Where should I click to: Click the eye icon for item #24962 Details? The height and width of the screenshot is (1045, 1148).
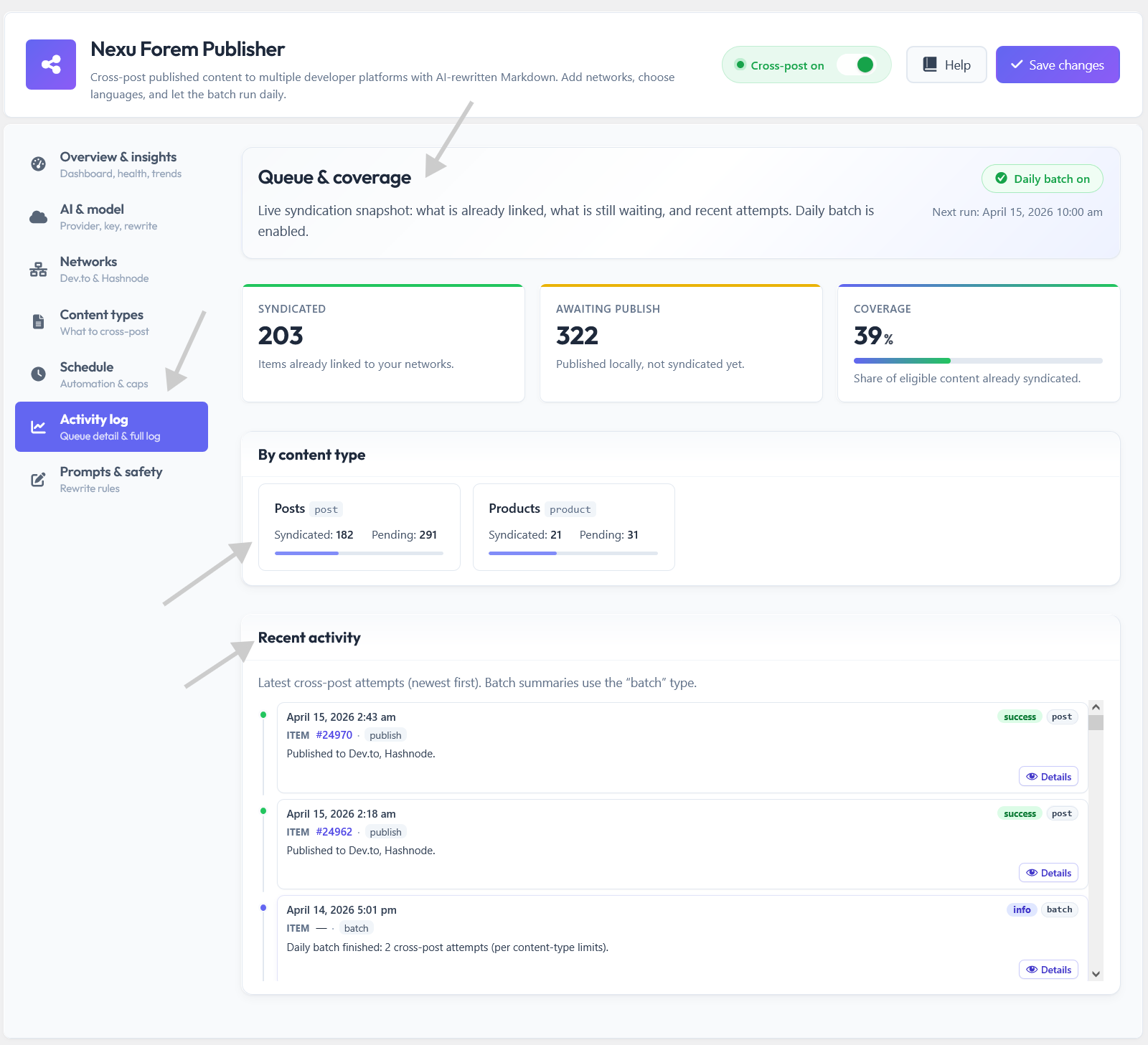coord(1032,873)
